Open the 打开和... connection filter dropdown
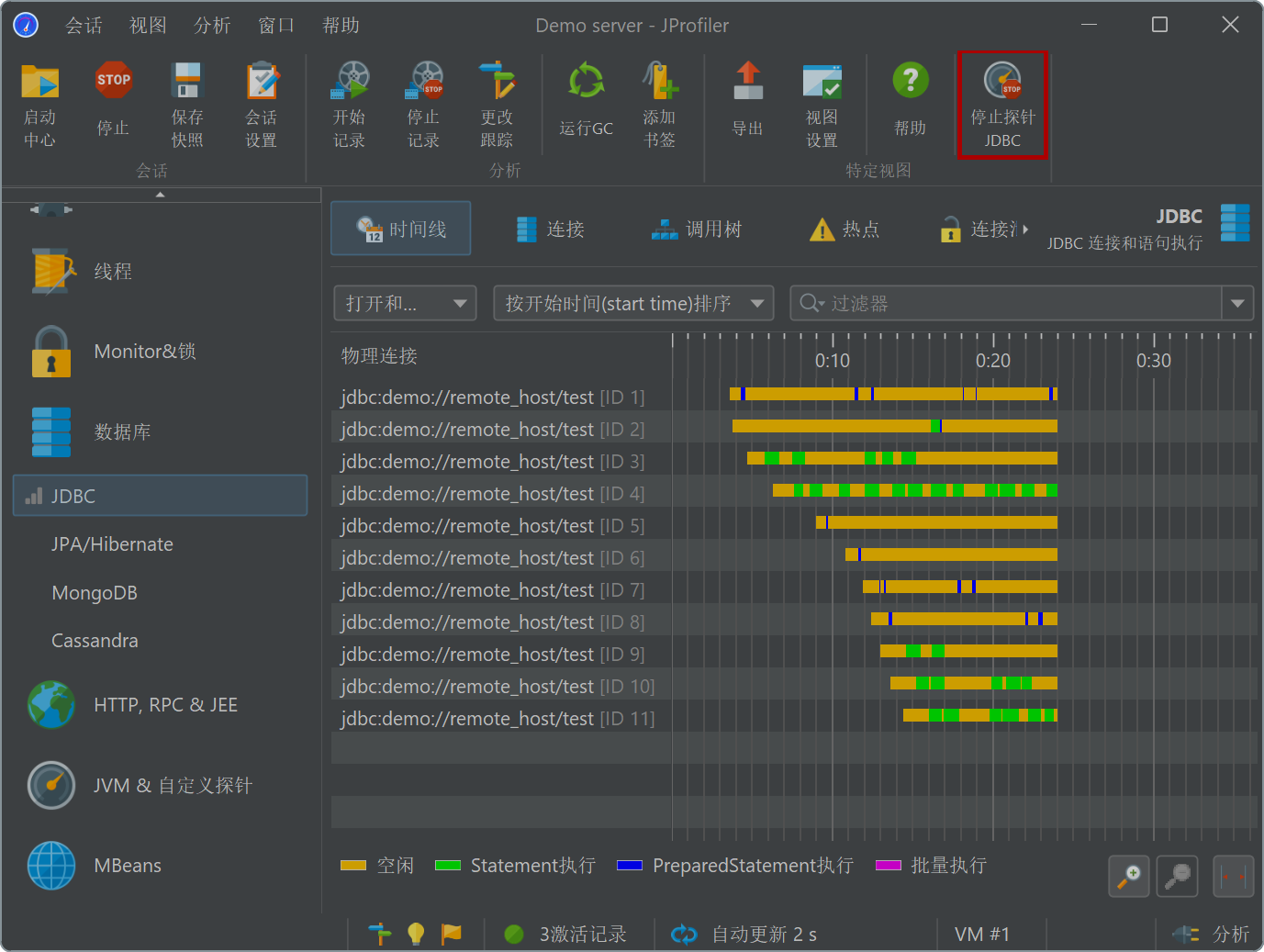The height and width of the screenshot is (952, 1264). click(x=405, y=303)
